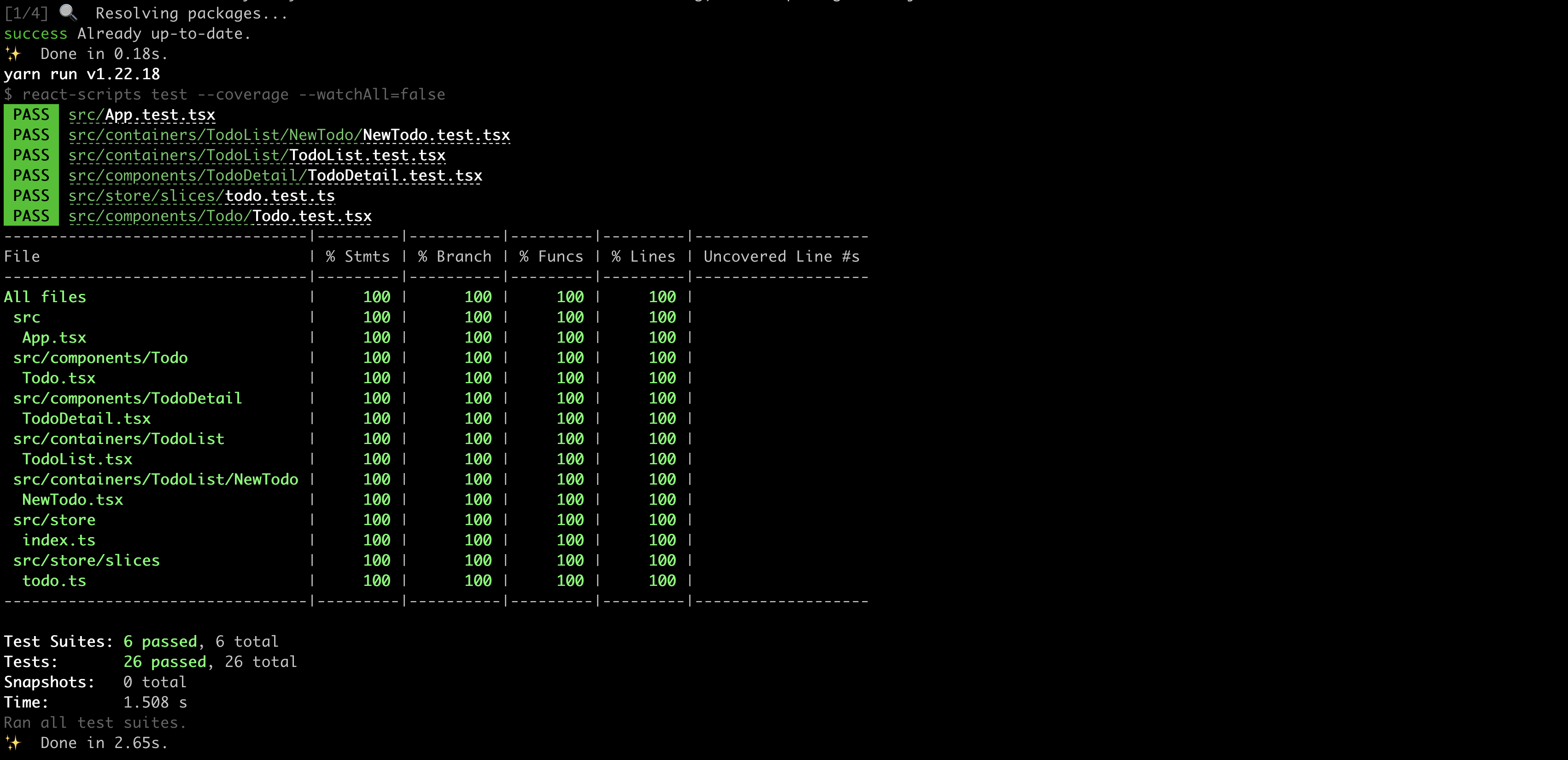
Task: Click the src/App.test.tsx file path link
Action: 141,115
